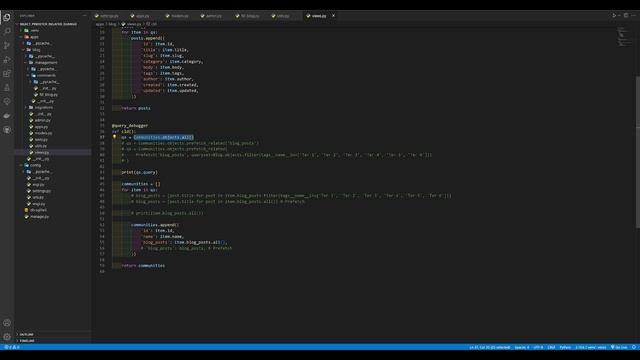640x360 pixels.
Task: Switch to the apps.py tab
Action: coord(140,16)
